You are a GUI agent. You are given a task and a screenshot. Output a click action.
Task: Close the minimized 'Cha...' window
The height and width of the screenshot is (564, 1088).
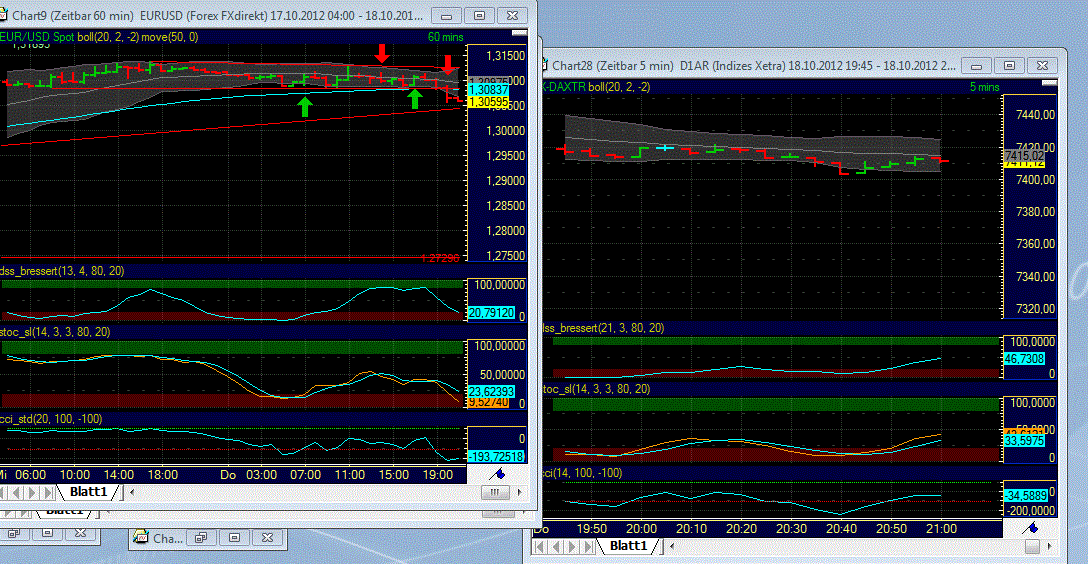(267, 538)
